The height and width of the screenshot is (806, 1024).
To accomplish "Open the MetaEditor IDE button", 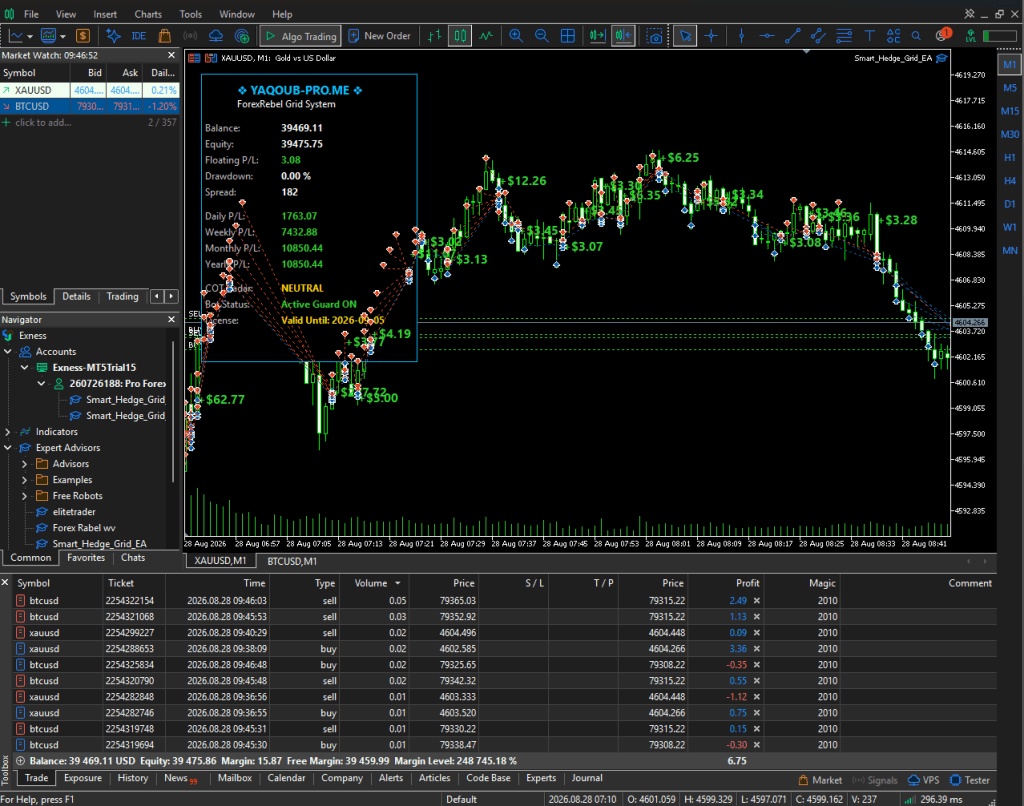I will click(139, 36).
